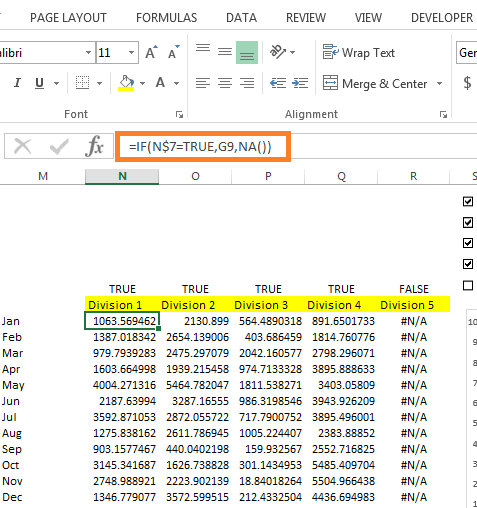Toggle the fourth checked checkbox
The width and height of the screenshot is (477, 508).
(468, 264)
